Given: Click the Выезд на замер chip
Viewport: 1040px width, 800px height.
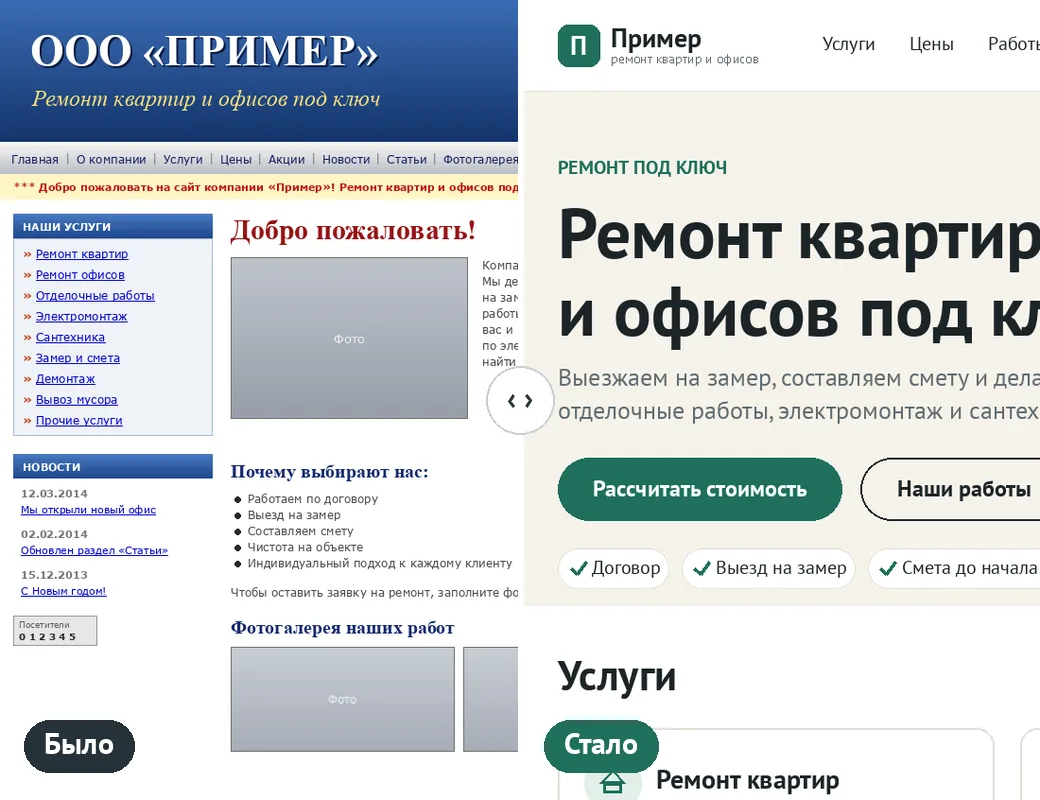Looking at the screenshot, I should tap(769, 568).
